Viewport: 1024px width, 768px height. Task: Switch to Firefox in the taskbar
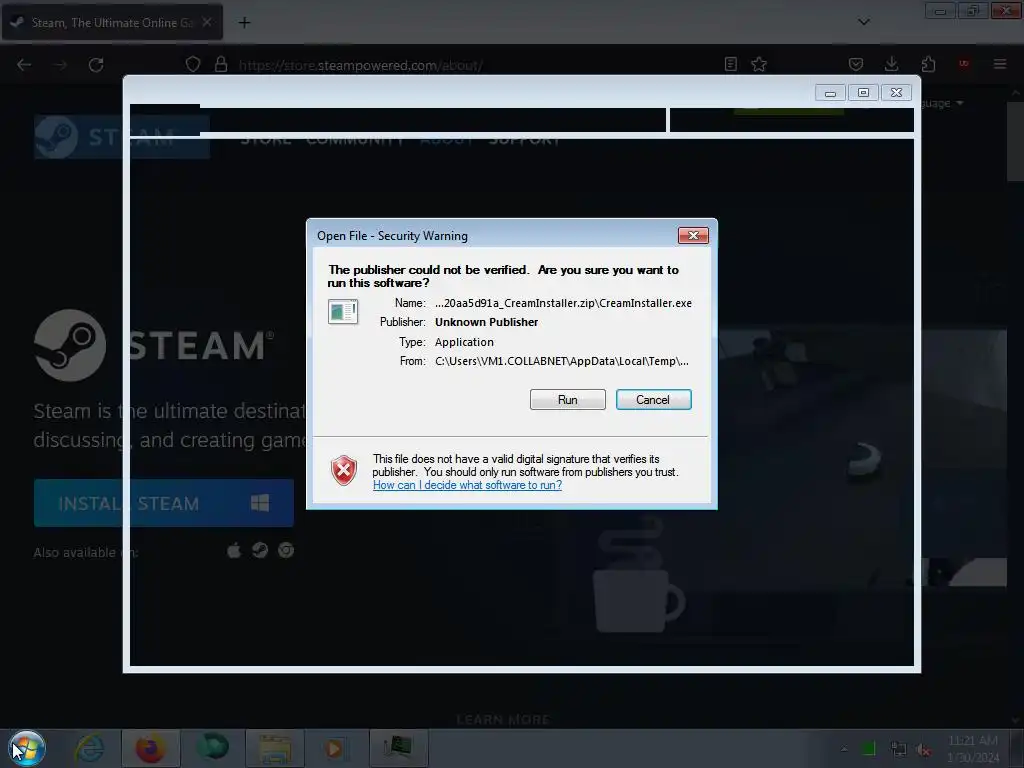point(150,748)
